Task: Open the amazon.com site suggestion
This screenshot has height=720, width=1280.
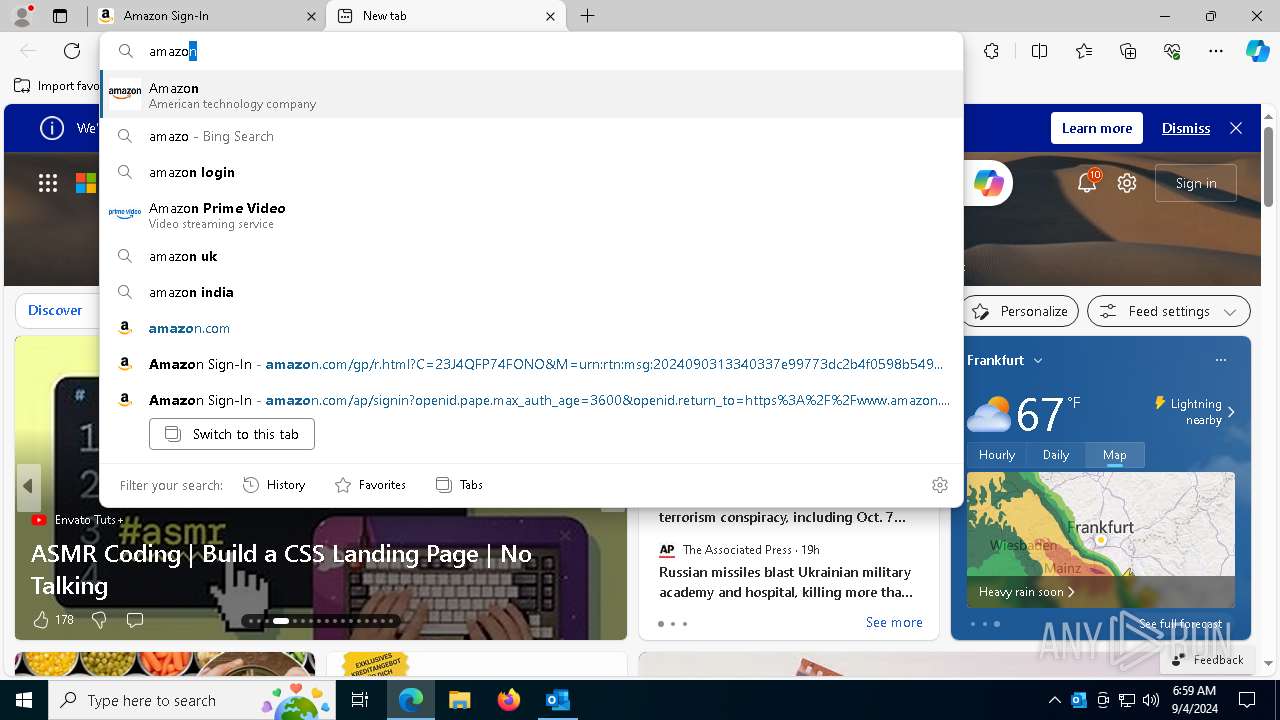Action: click(x=531, y=328)
